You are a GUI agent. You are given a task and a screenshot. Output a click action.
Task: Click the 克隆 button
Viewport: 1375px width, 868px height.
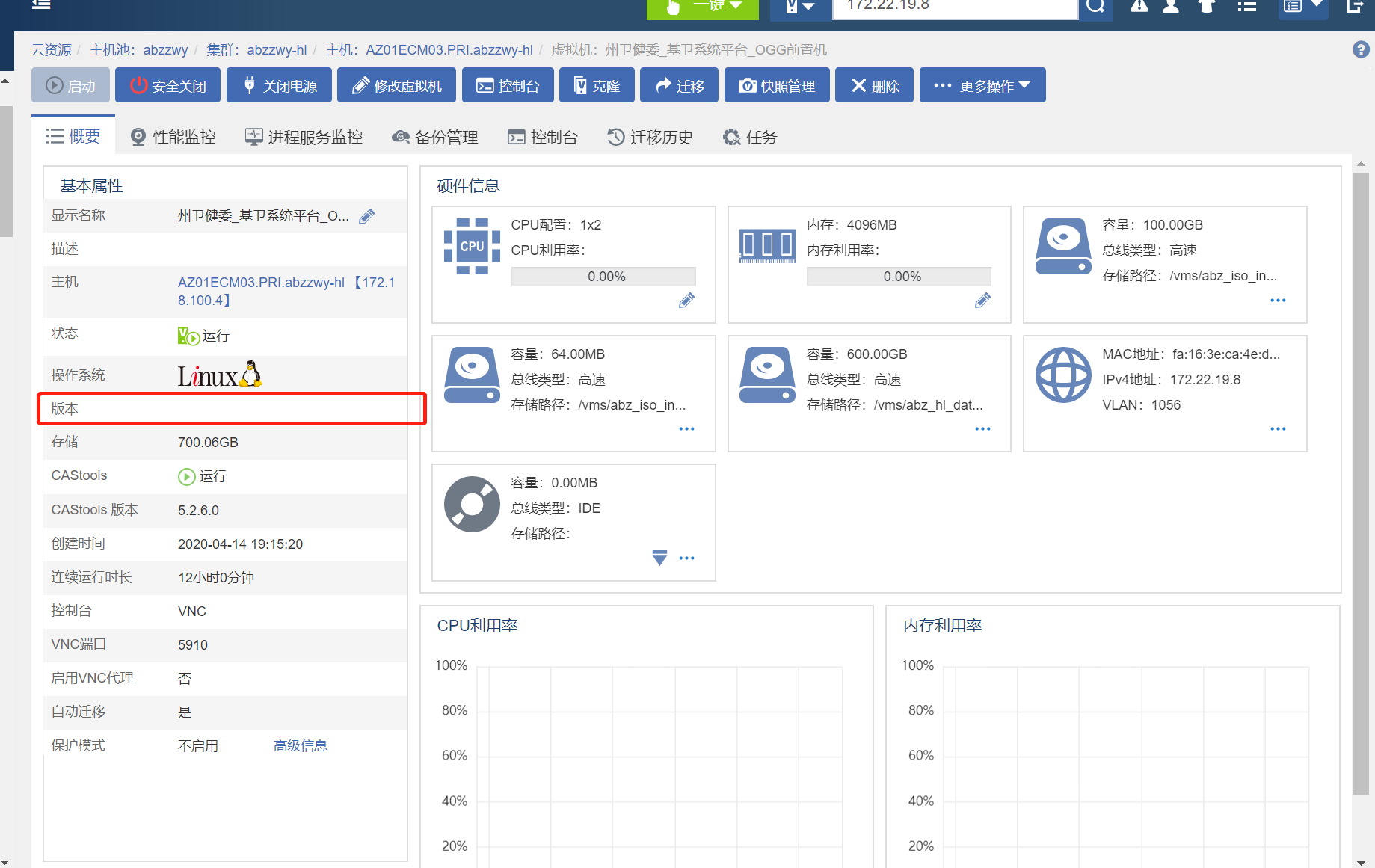(x=597, y=85)
